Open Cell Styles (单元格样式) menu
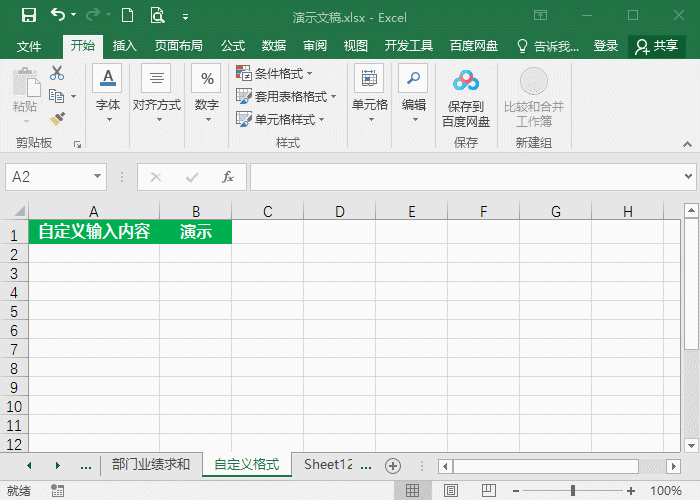700x500 pixels. pos(280,120)
